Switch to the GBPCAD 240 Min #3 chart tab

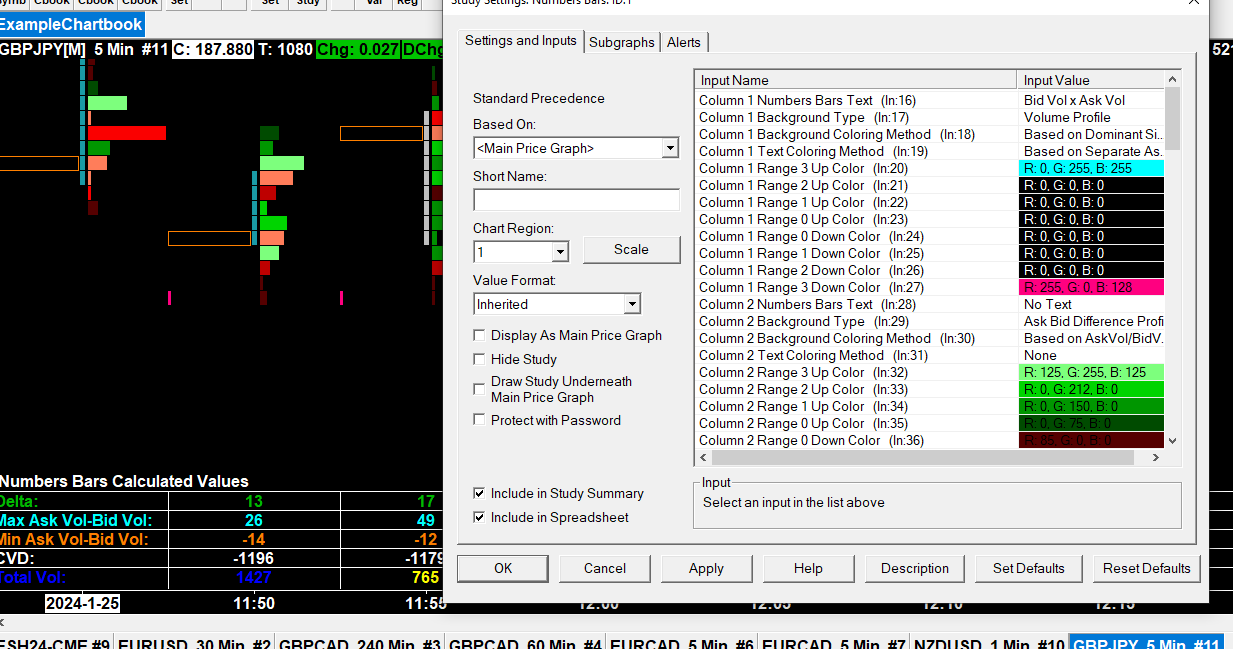click(x=359, y=641)
